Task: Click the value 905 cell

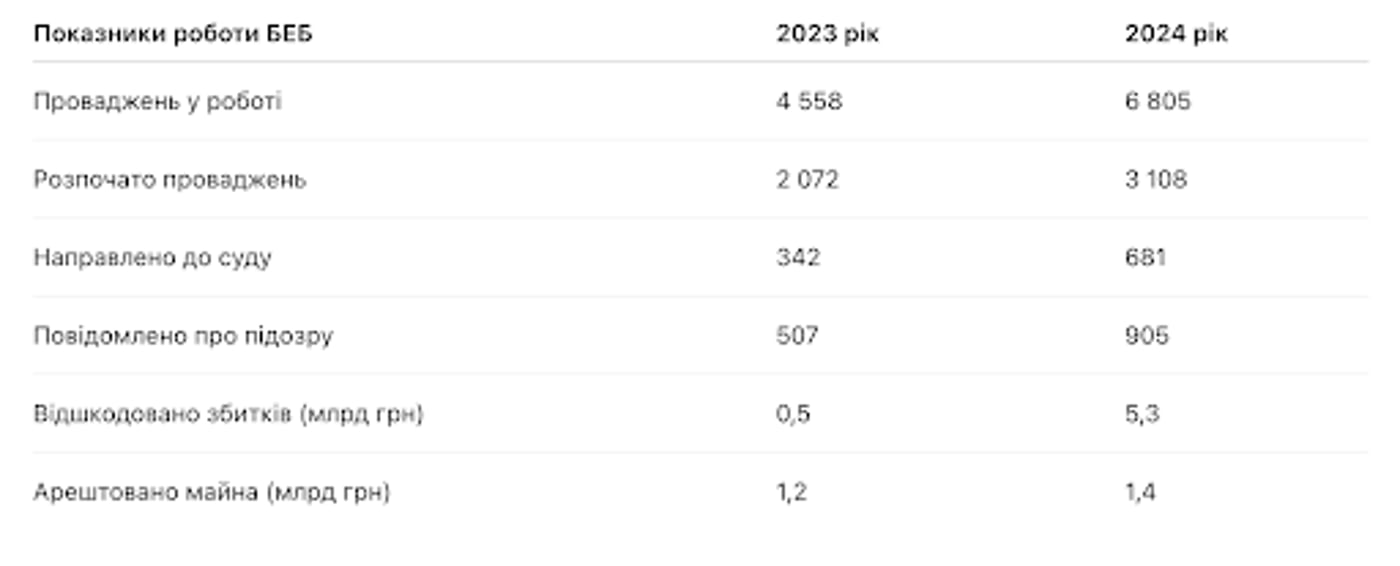Action: pos(1146,336)
